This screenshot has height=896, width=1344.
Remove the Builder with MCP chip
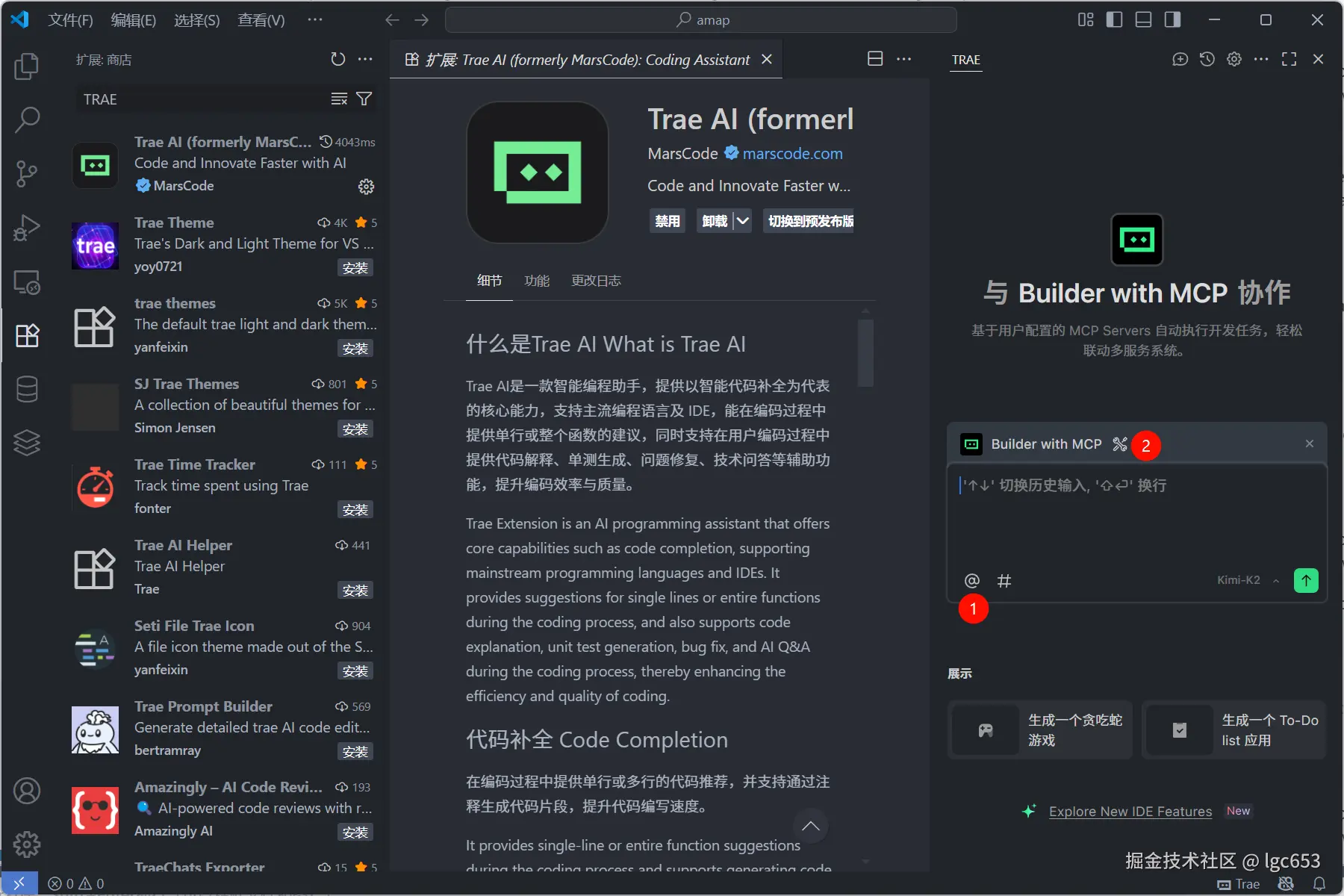pyautogui.click(x=1309, y=444)
